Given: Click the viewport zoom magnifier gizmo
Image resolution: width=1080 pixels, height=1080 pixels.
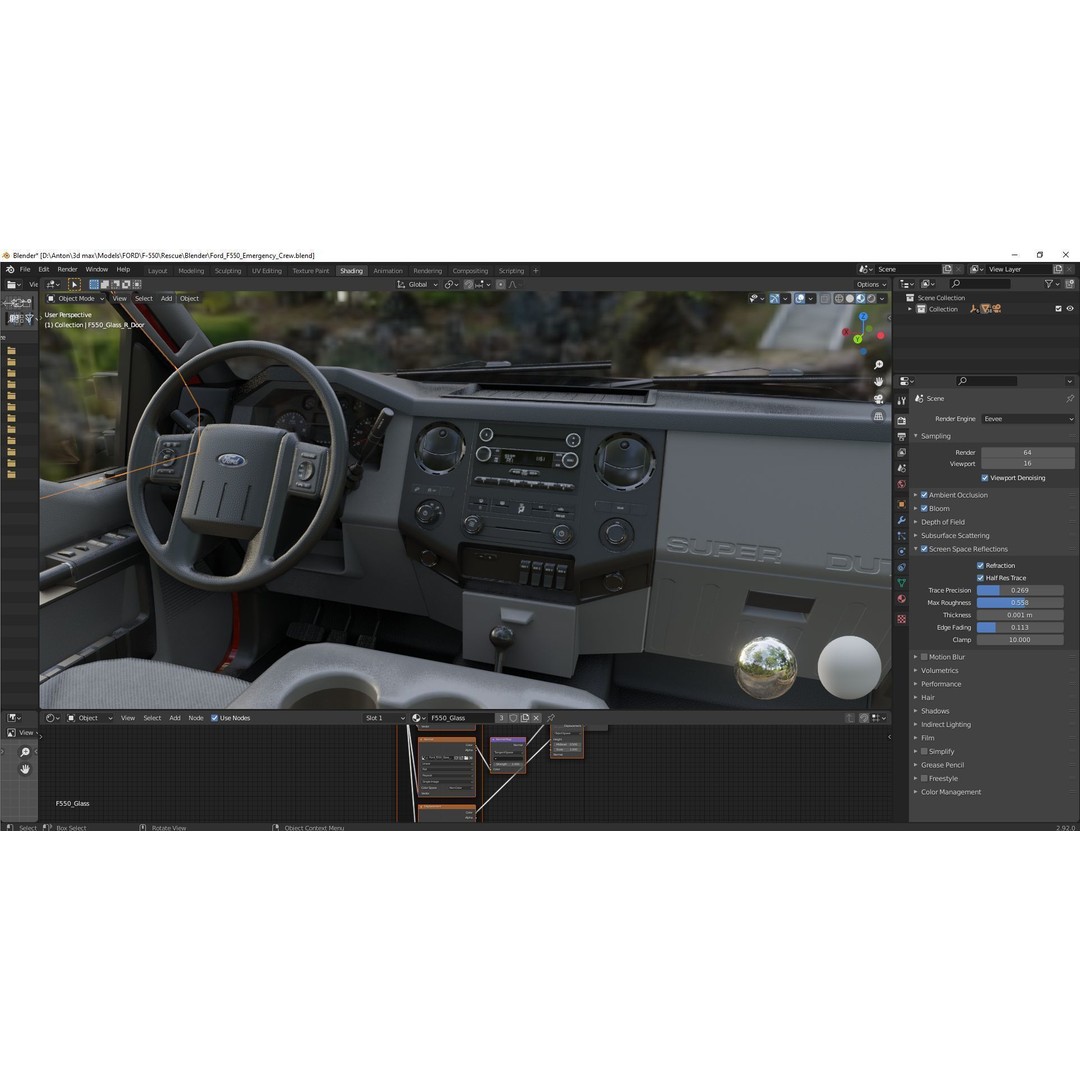Looking at the screenshot, I should (x=878, y=364).
